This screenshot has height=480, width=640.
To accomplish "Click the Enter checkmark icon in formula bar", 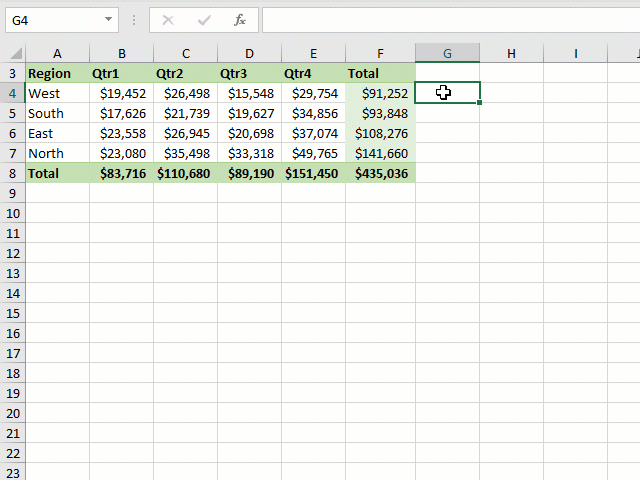I will pyautogui.click(x=204, y=20).
